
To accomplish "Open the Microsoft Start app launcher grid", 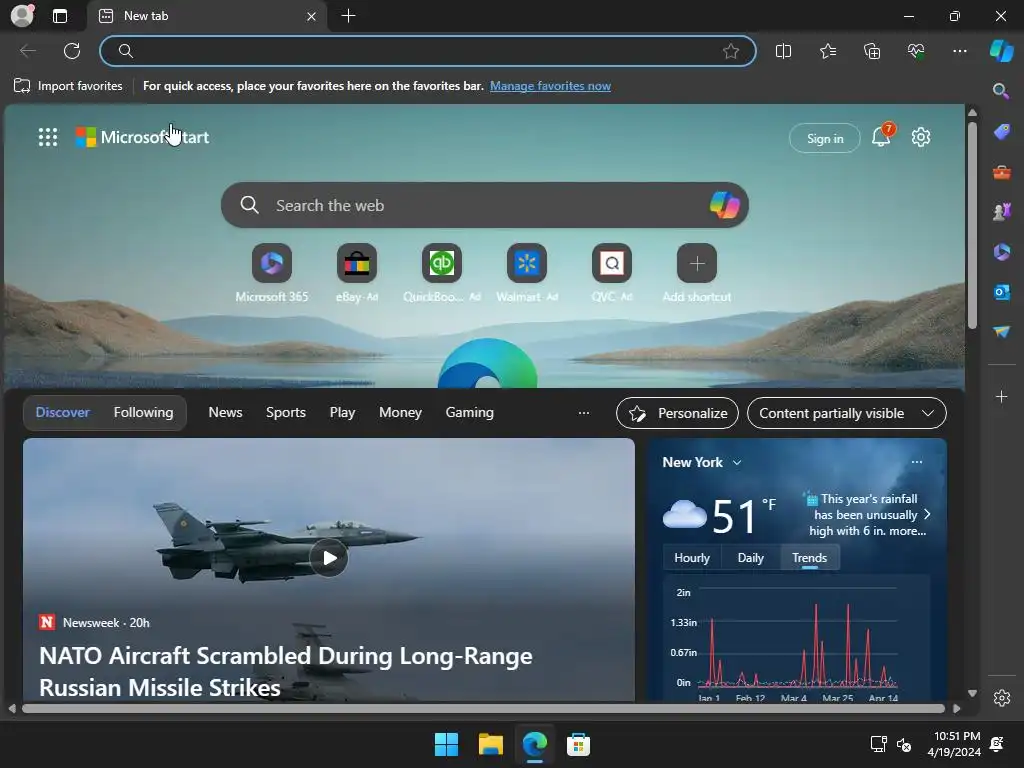I will [x=48, y=137].
